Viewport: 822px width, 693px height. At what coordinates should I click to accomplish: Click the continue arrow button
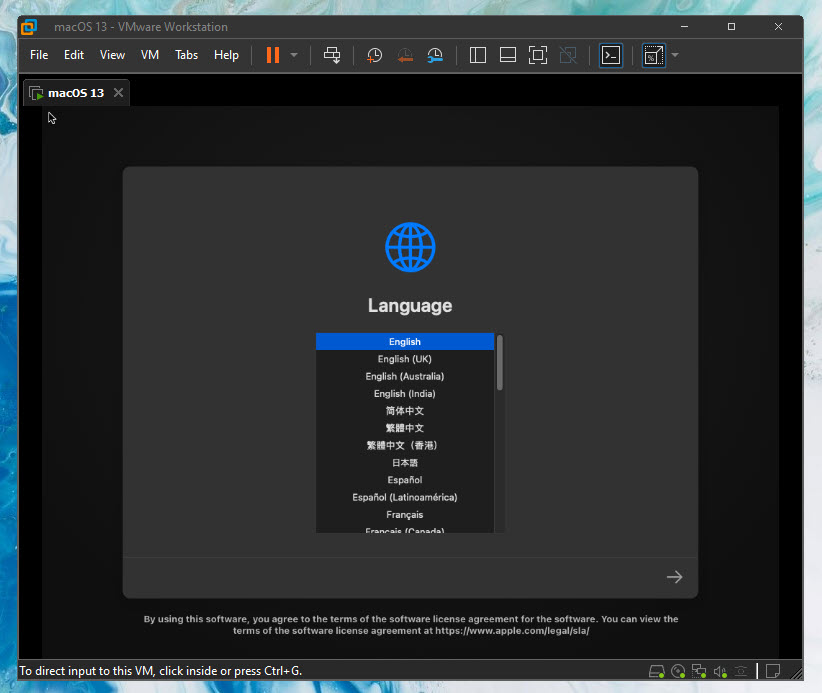pos(675,577)
